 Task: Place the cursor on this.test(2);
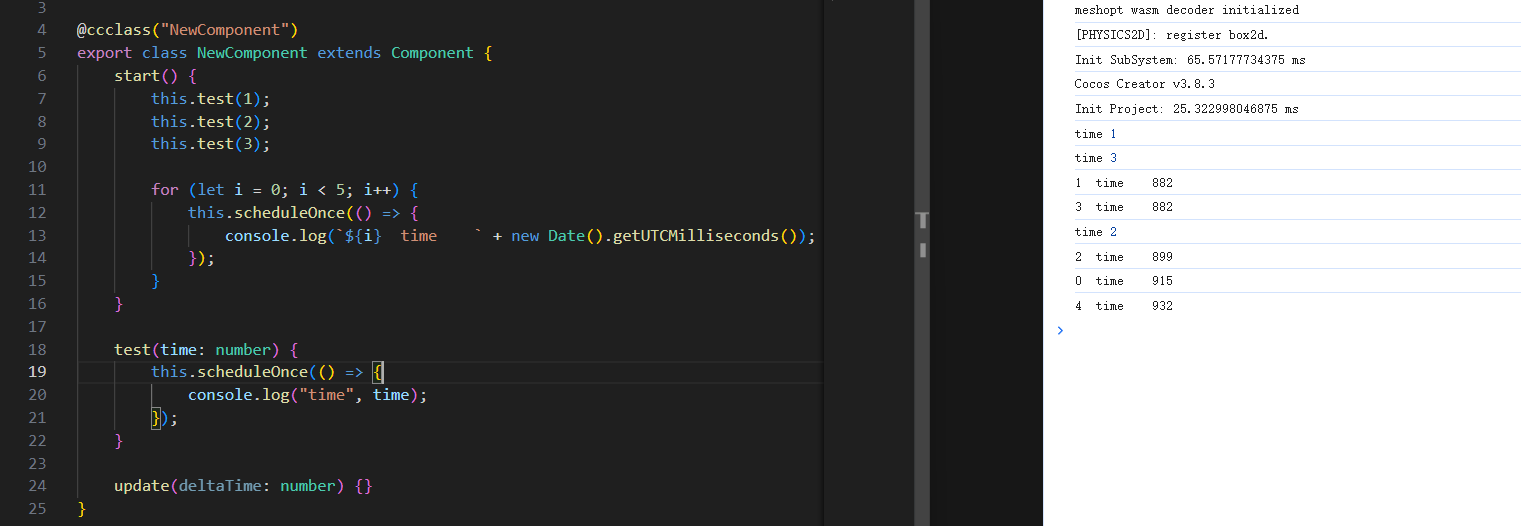pos(211,121)
